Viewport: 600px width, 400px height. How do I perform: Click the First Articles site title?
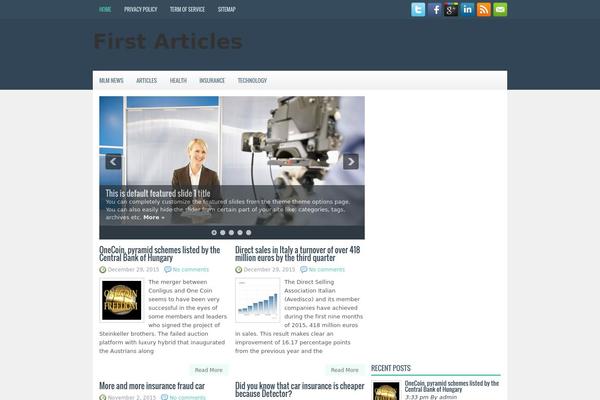(168, 41)
